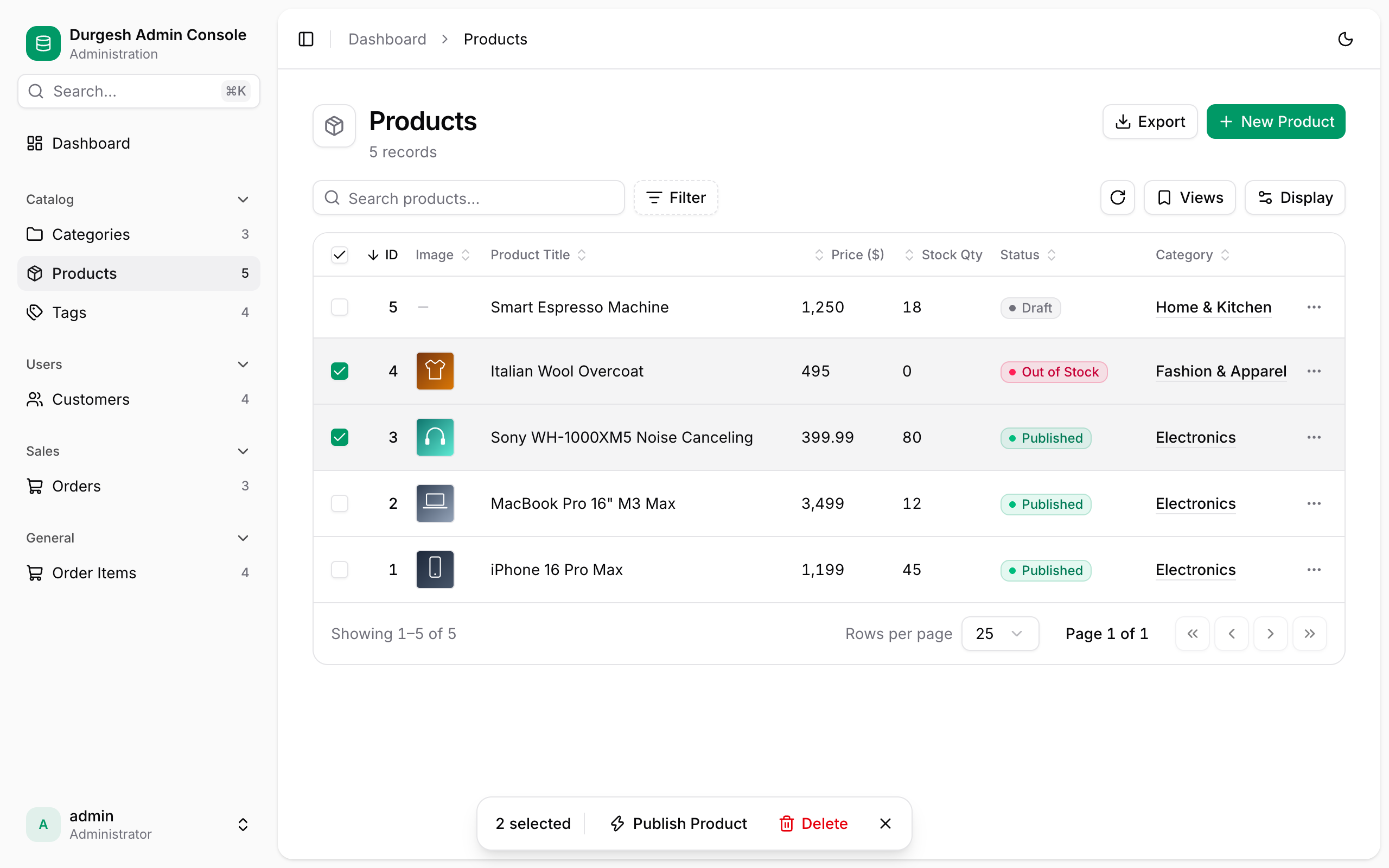Open Categories in the sidebar
1389x868 pixels.
click(x=138, y=234)
